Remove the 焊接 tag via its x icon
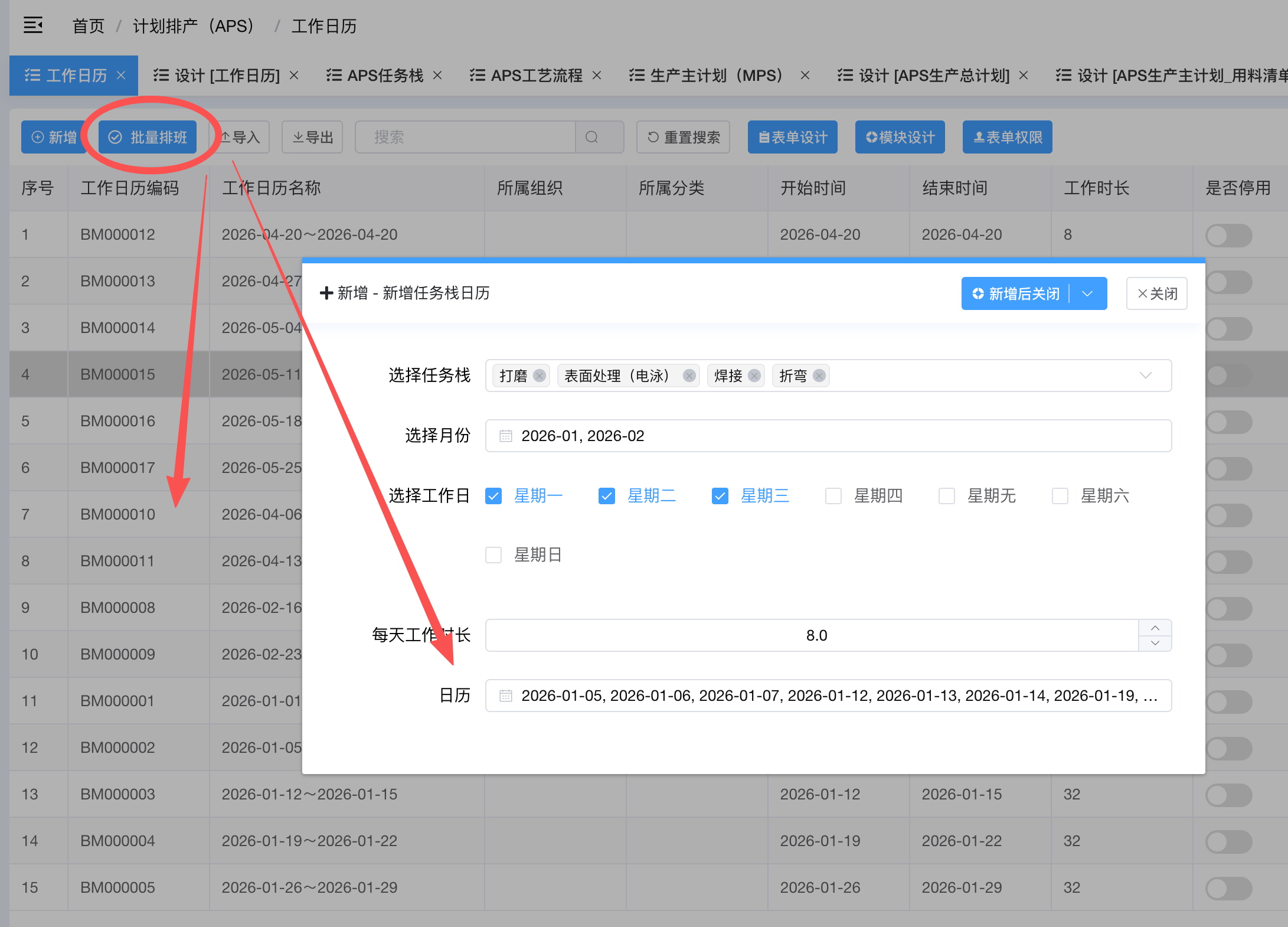This screenshot has width=1288, height=927. coord(754,376)
